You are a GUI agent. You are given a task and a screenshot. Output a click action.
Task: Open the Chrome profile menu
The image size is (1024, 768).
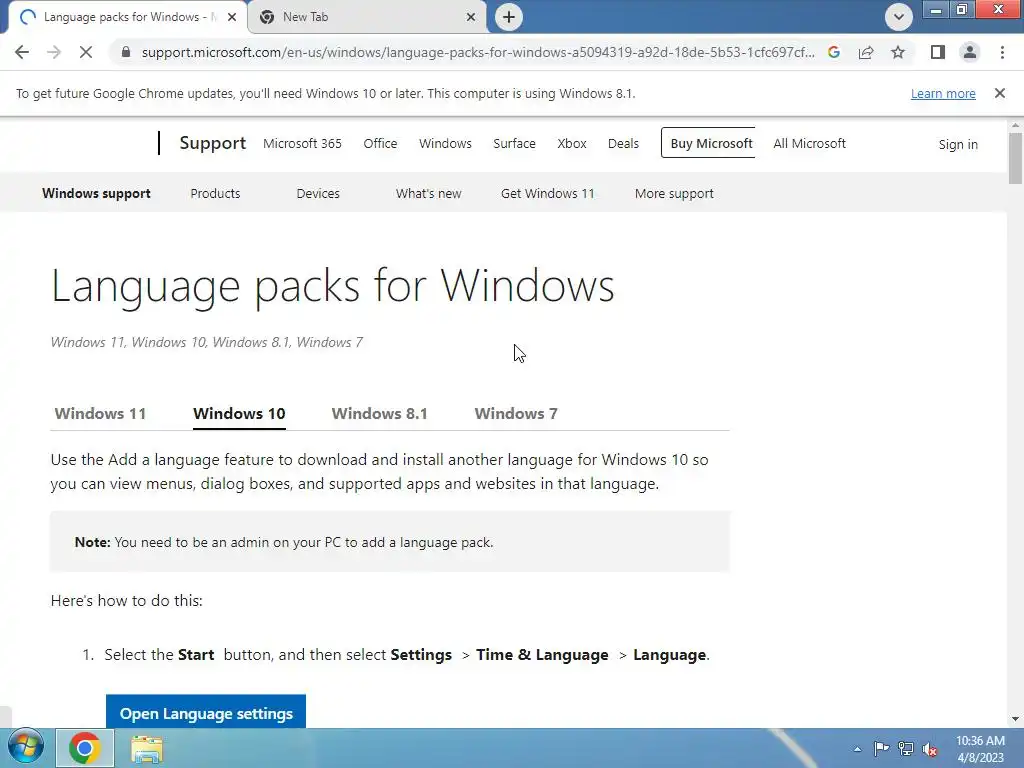pyautogui.click(x=970, y=52)
